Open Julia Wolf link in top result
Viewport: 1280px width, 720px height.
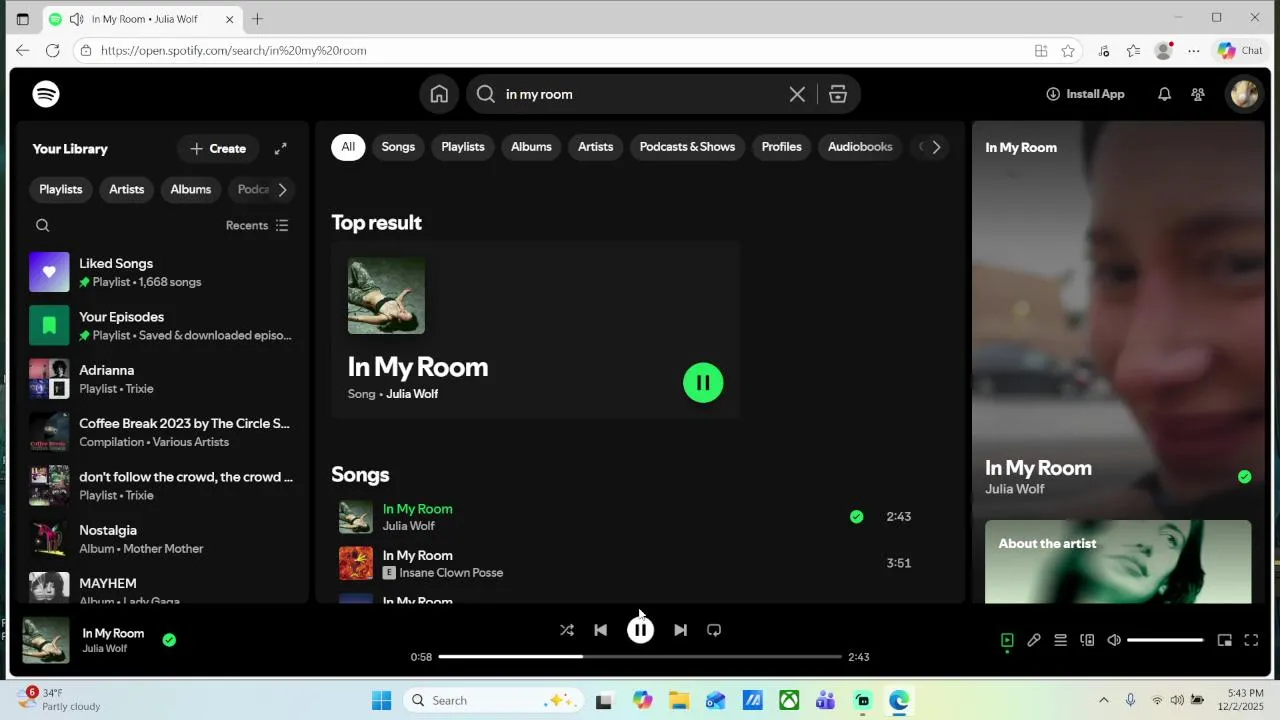[412, 394]
